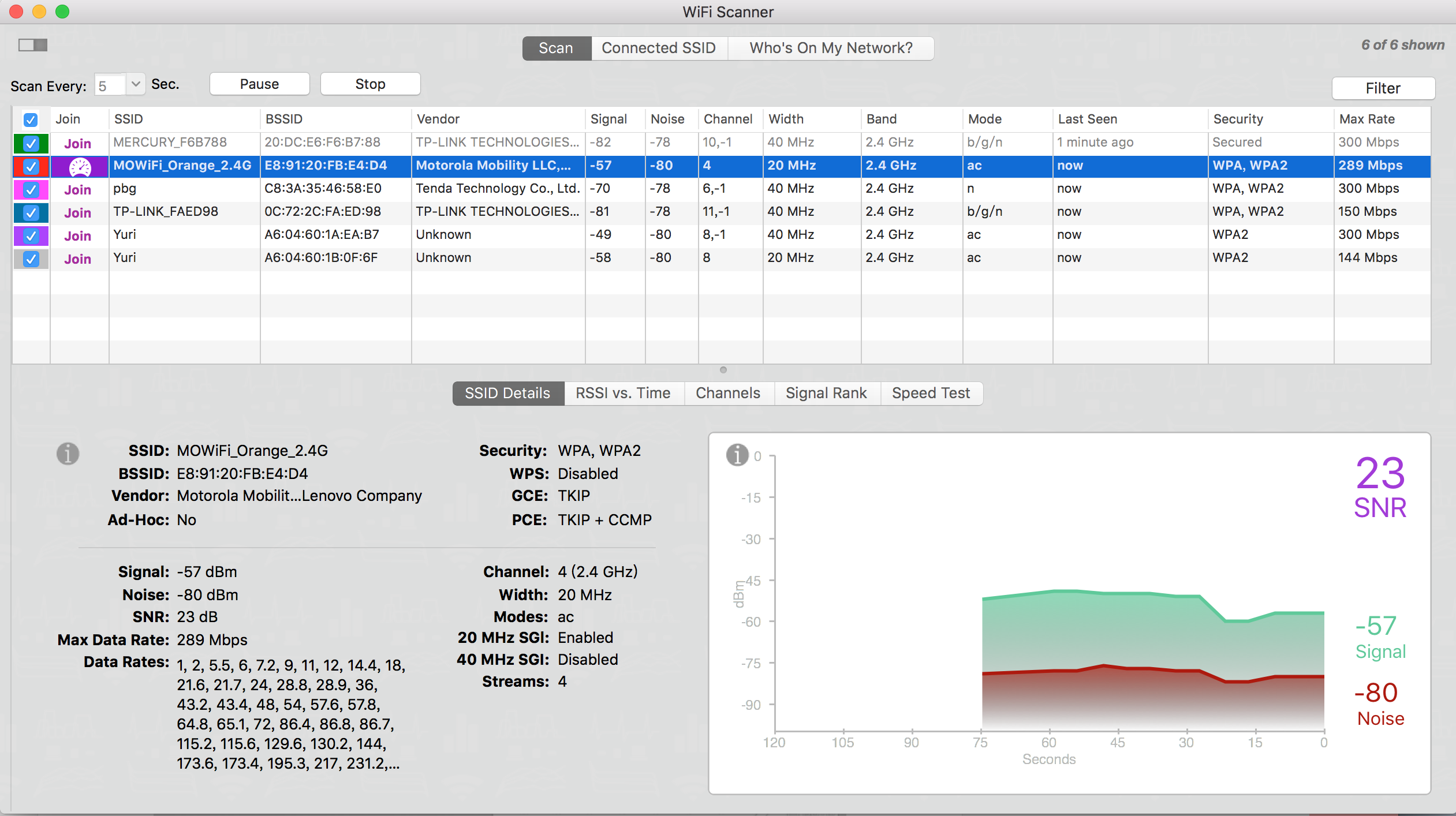Sort networks by the Signal column header
This screenshot has width=1456, height=816.
pyautogui.click(x=608, y=119)
